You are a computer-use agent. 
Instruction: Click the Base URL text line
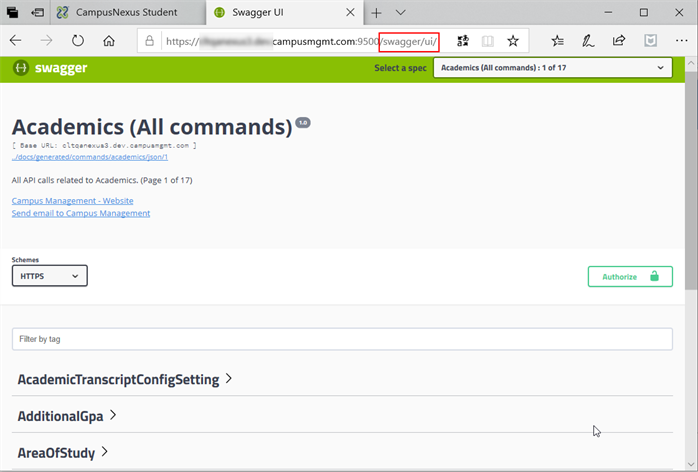104,146
